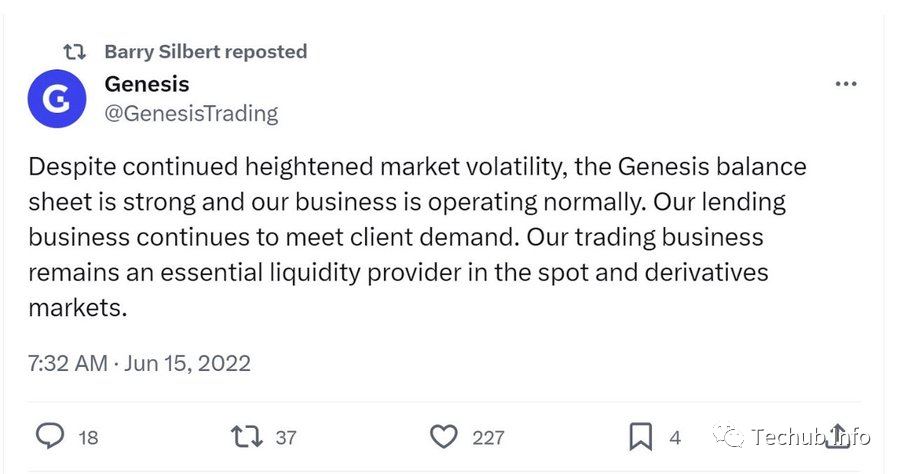The height and width of the screenshot is (474, 900).
Task: Click the reply count 18
Action: [x=88, y=437]
